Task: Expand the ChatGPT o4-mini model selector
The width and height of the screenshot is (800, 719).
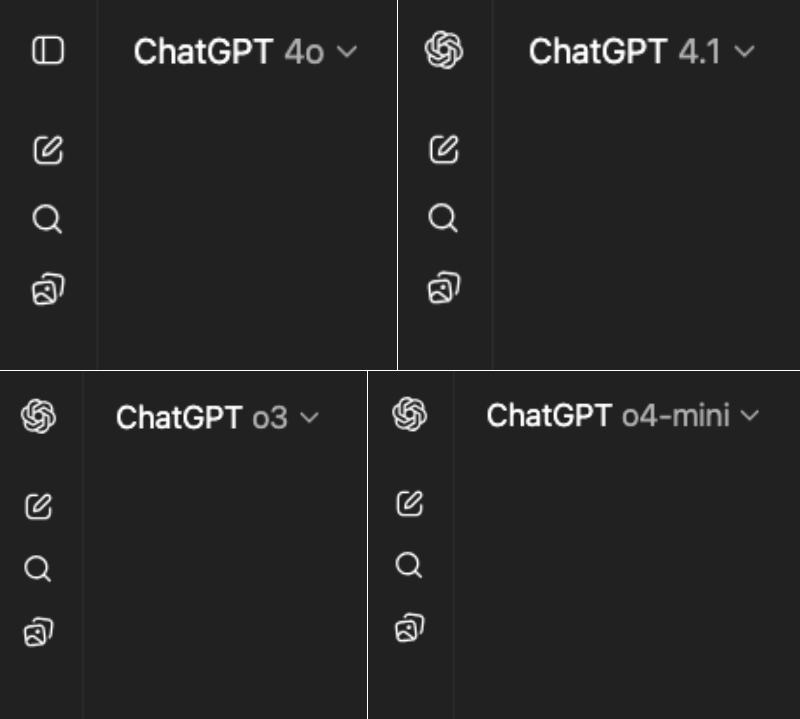Action: click(x=623, y=415)
